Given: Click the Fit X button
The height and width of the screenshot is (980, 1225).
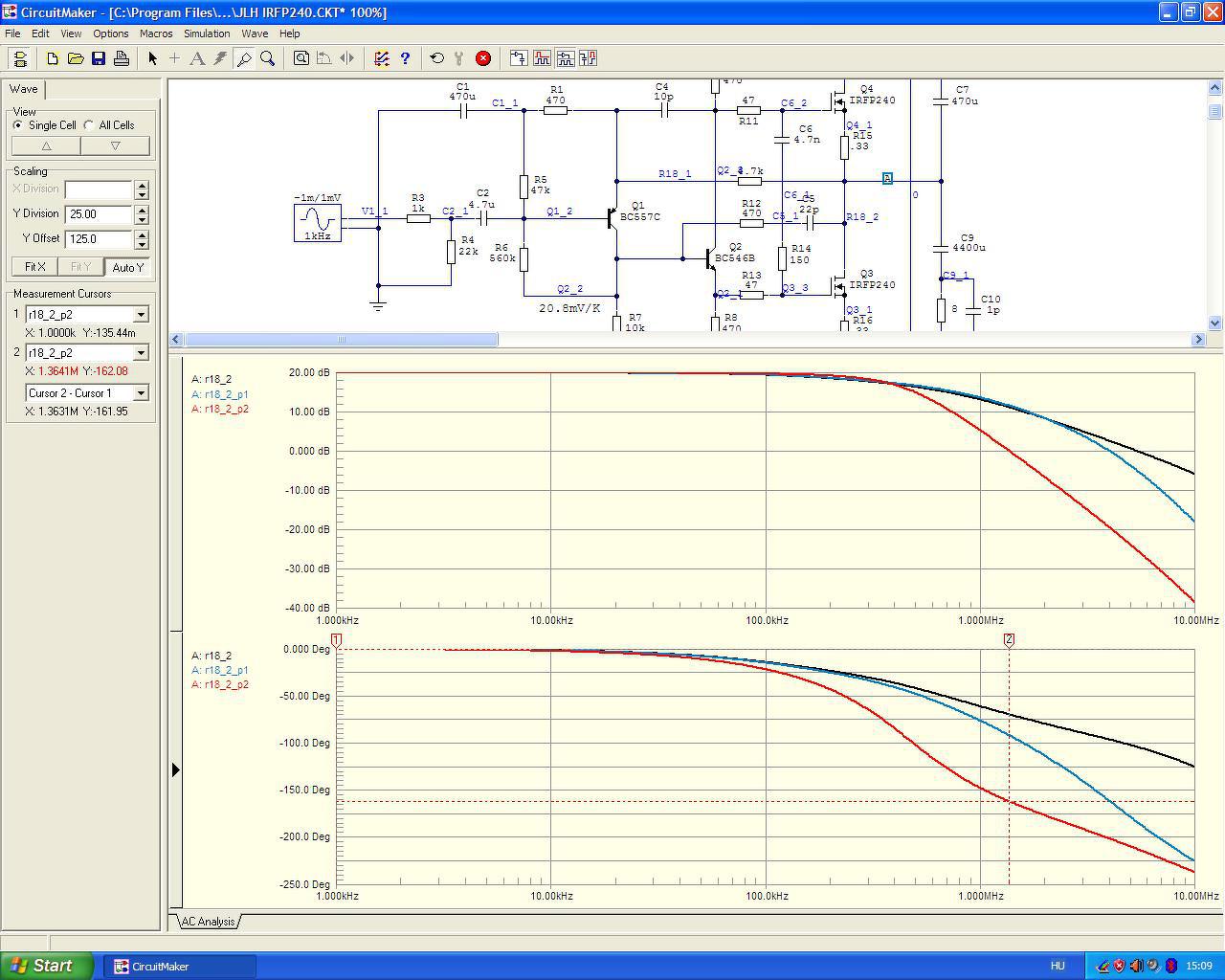Looking at the screenshot, I should tap(34, 267).
